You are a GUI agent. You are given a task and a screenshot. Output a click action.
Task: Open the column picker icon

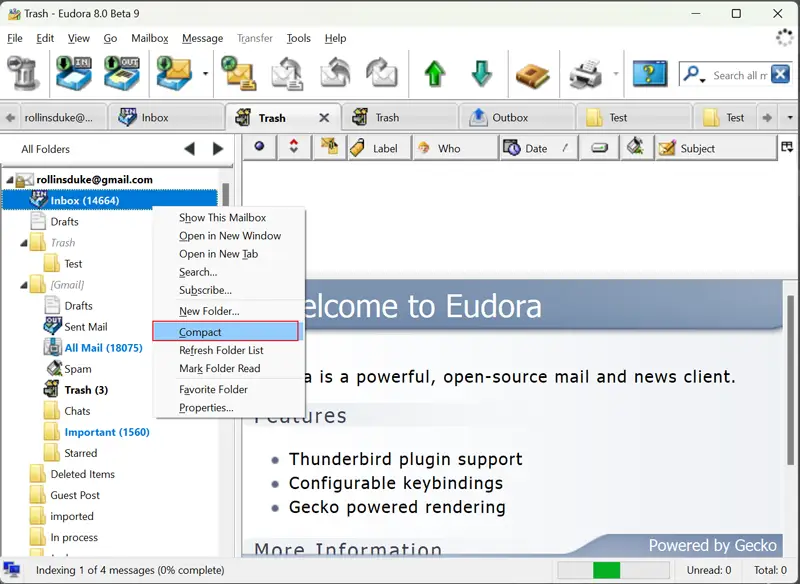[787, 147]
